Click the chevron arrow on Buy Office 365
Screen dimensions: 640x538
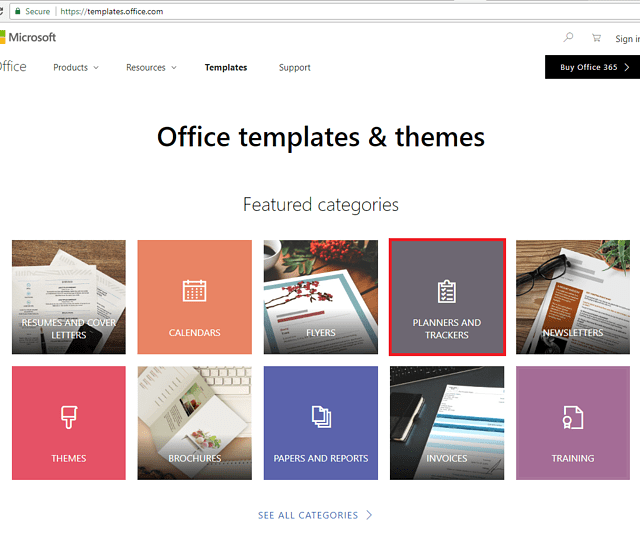627,67
